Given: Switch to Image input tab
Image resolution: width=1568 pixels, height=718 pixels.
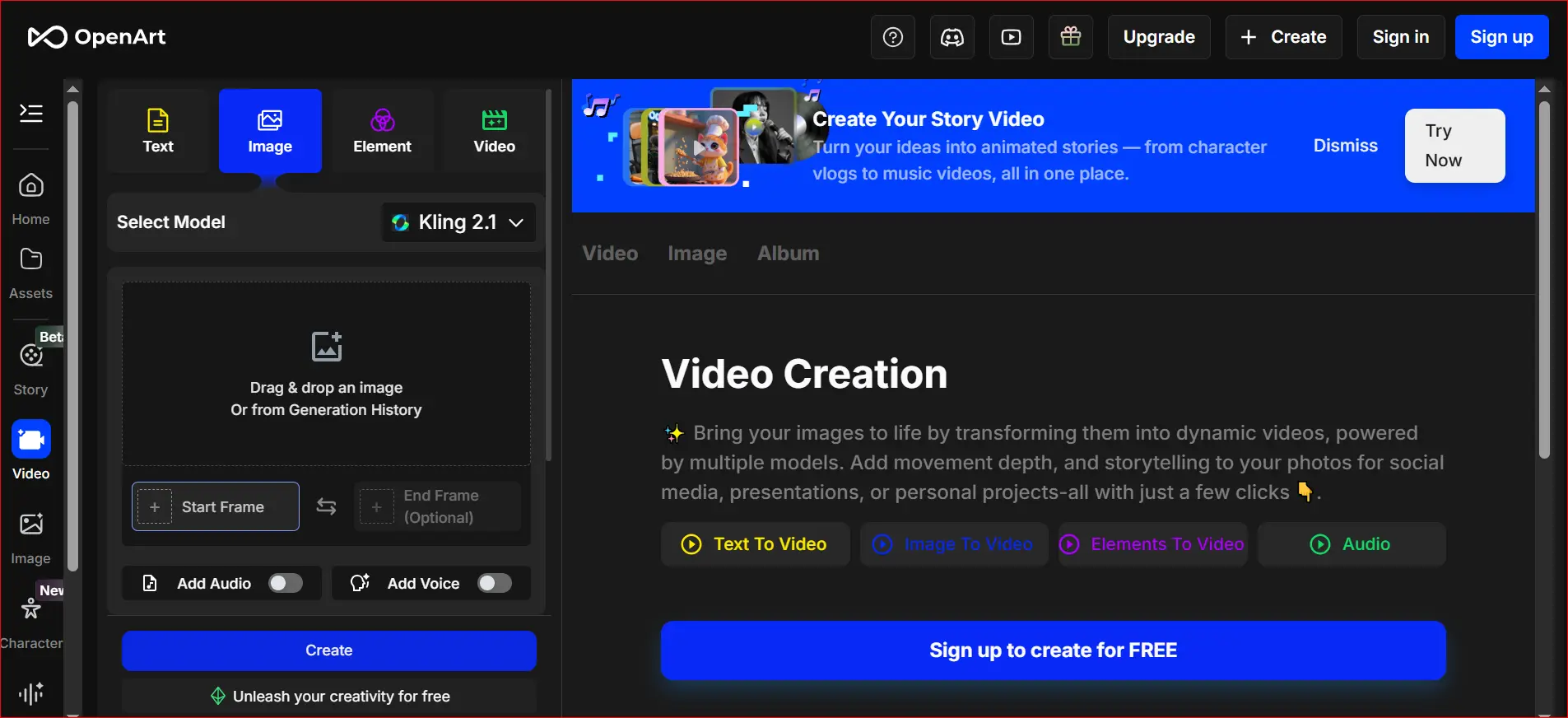Looking at the screenshot, I should coord(270,131).
